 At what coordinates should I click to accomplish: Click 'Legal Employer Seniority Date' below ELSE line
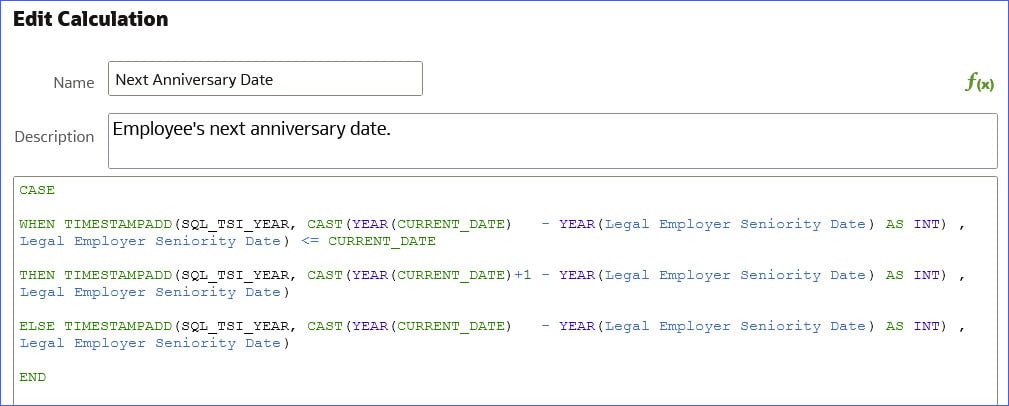click(x=150, y=343)
